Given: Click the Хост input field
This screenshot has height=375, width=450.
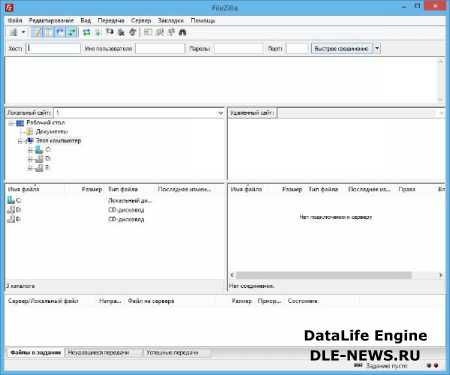Looking at the screenshot, I should 53,49.
